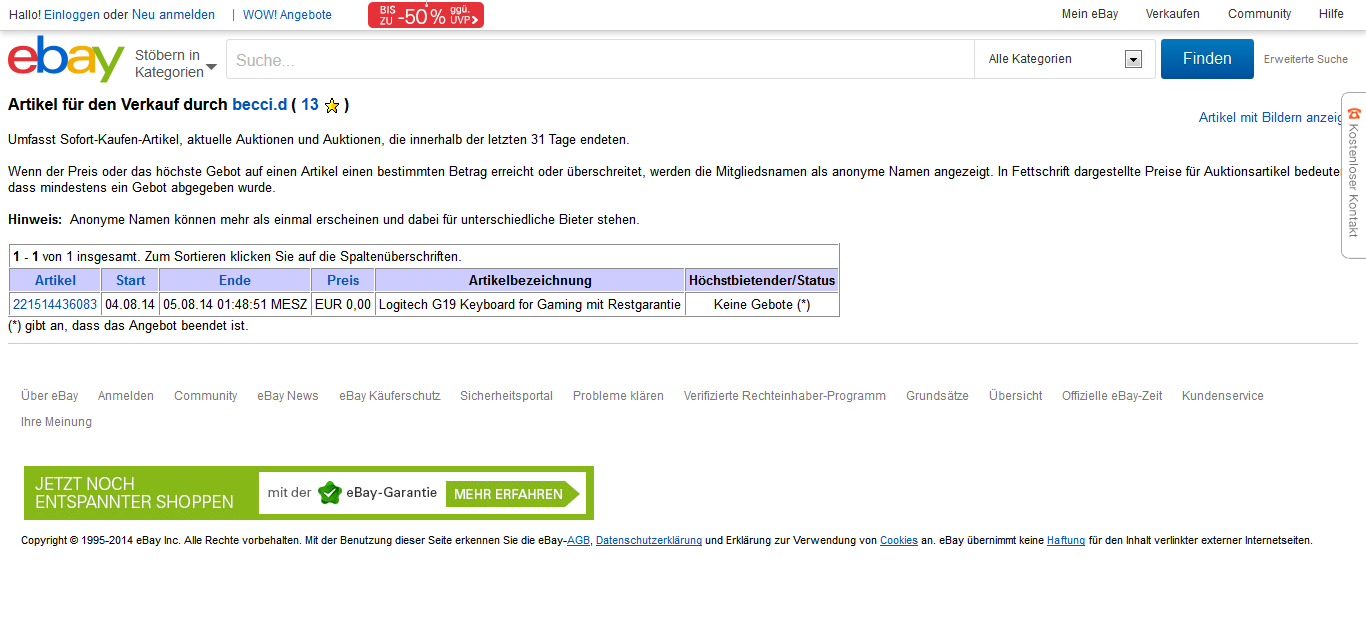Sort table by Start column header
The width and height of the screenshot is (1366, 634).
130,280
